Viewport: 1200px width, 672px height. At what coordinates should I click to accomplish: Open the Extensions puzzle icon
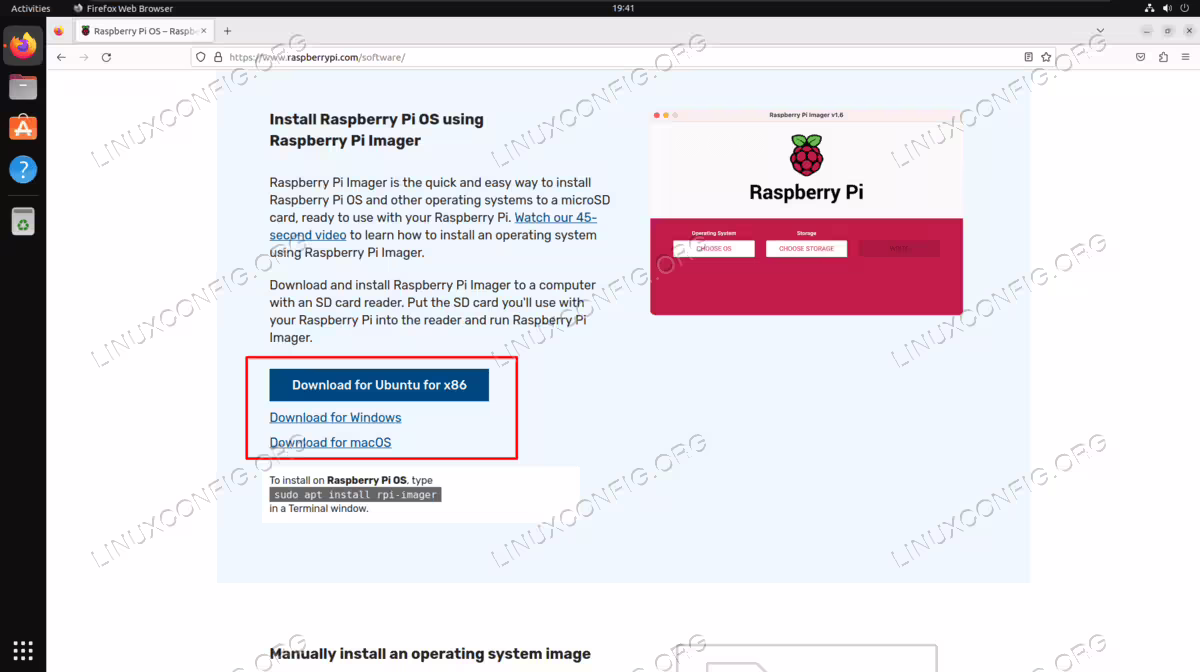point(1162,57)
